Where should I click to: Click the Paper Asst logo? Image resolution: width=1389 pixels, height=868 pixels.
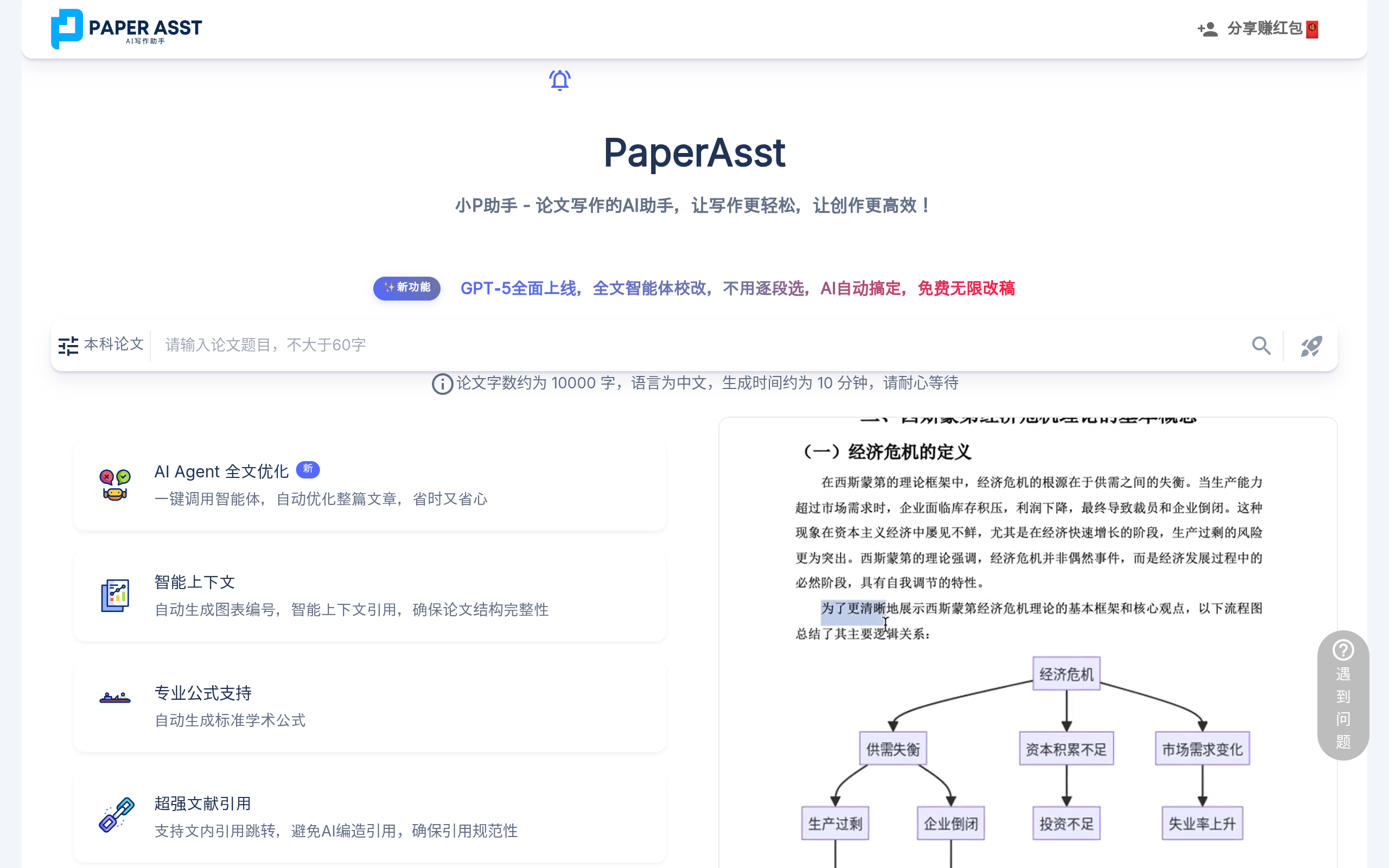coord(126,29)
